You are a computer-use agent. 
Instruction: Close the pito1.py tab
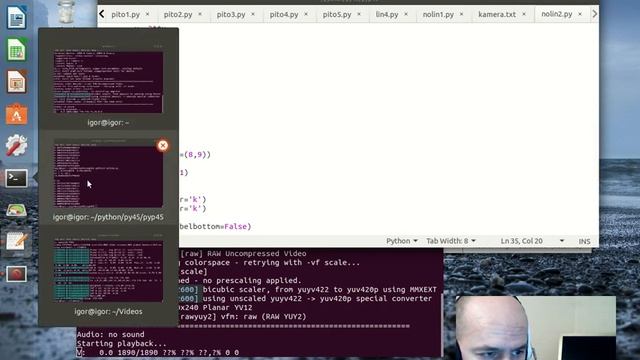point(147,14)
